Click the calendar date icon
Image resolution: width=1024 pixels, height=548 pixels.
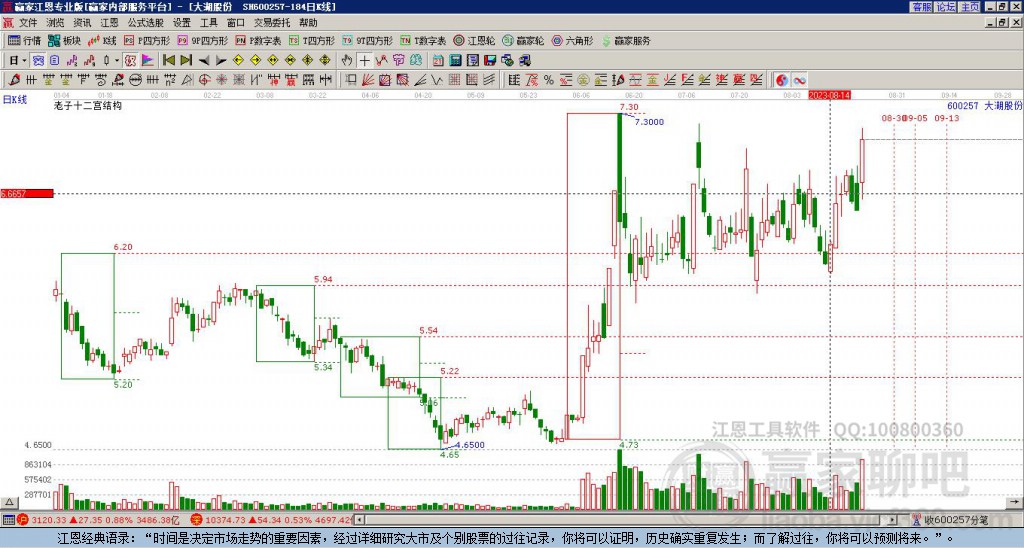438,61
